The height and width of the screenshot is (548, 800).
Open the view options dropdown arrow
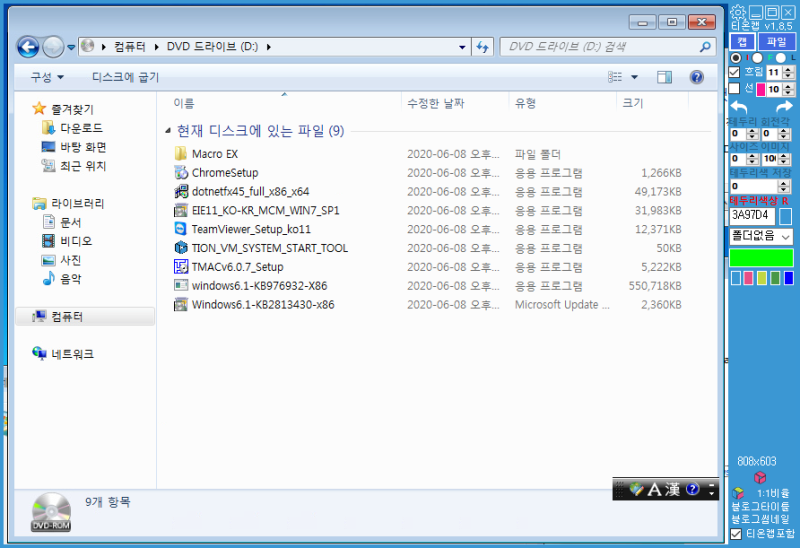coord(634,77)
